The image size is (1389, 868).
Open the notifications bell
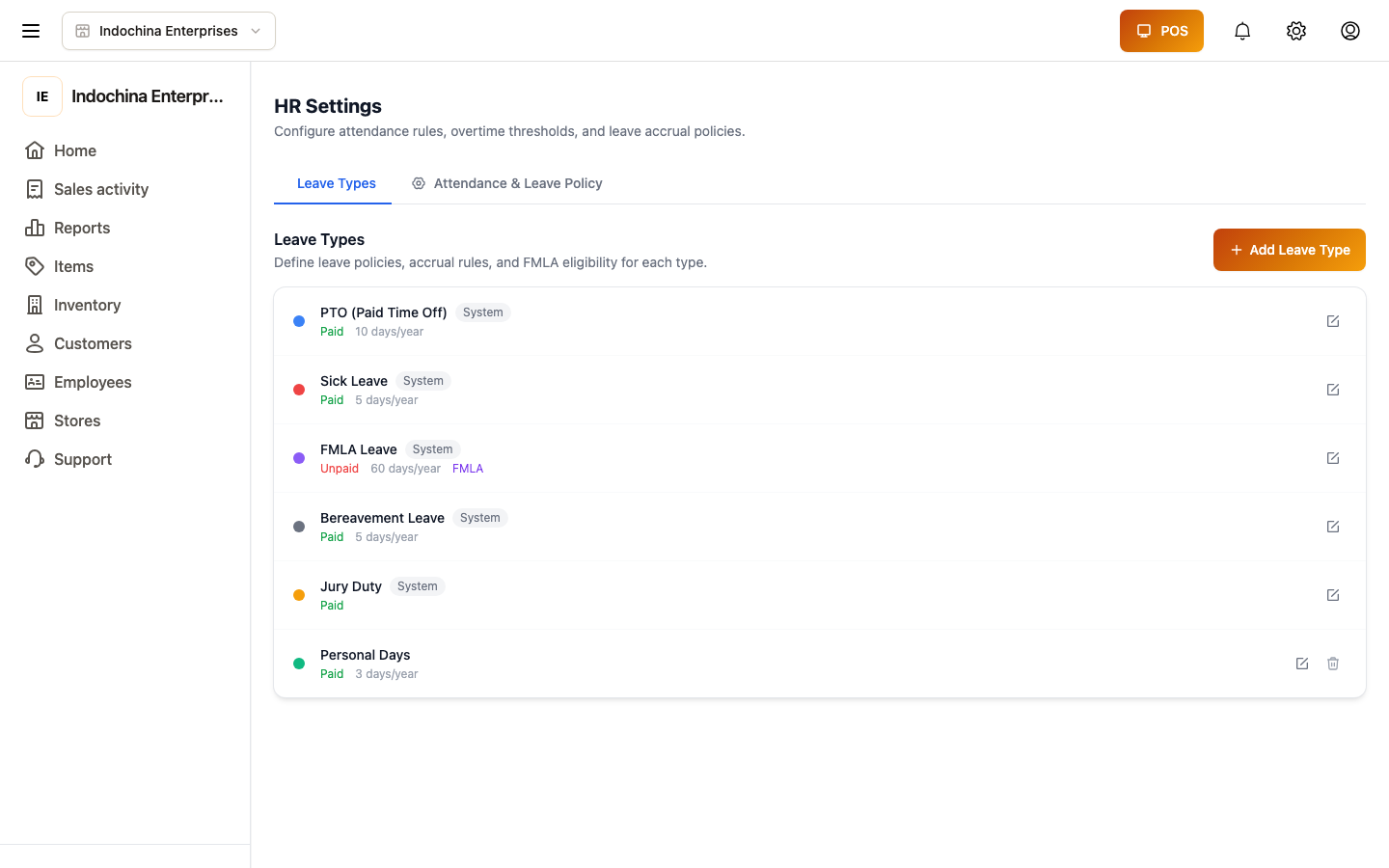(x=1242, y=31)
